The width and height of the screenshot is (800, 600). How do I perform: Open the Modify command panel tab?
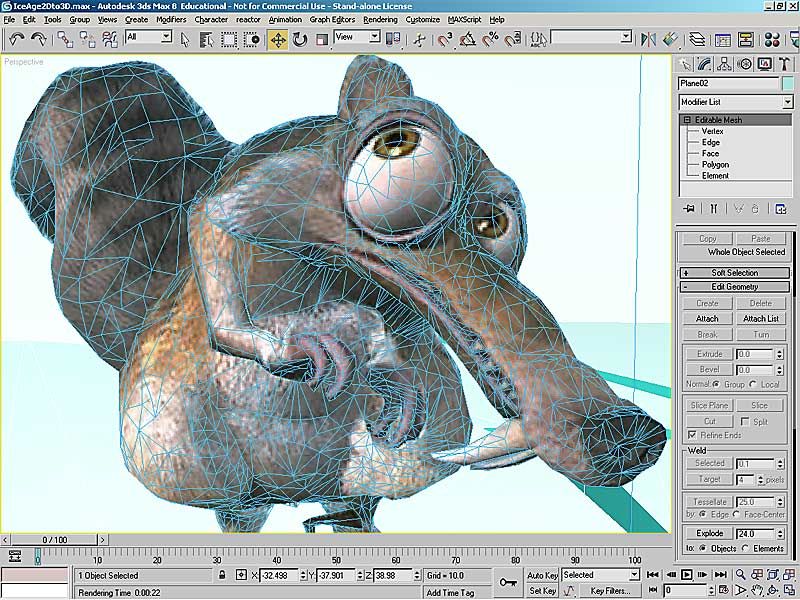pos(704,64)
